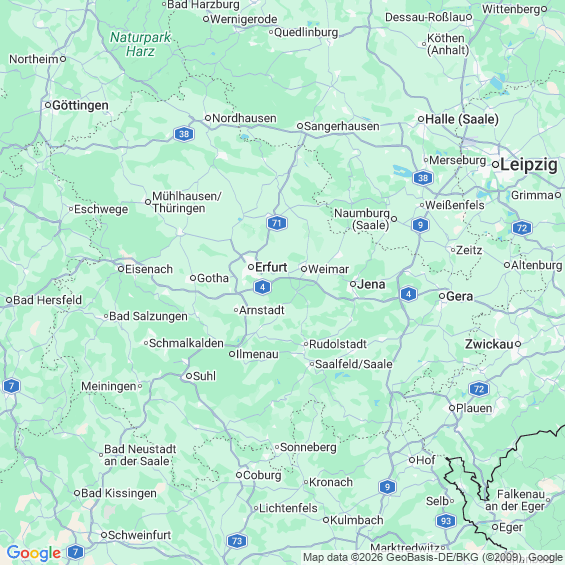The width and height of the screenshot is (565, 565).
Task: Click the Naturpark Harz label
Action: point(140,44)
